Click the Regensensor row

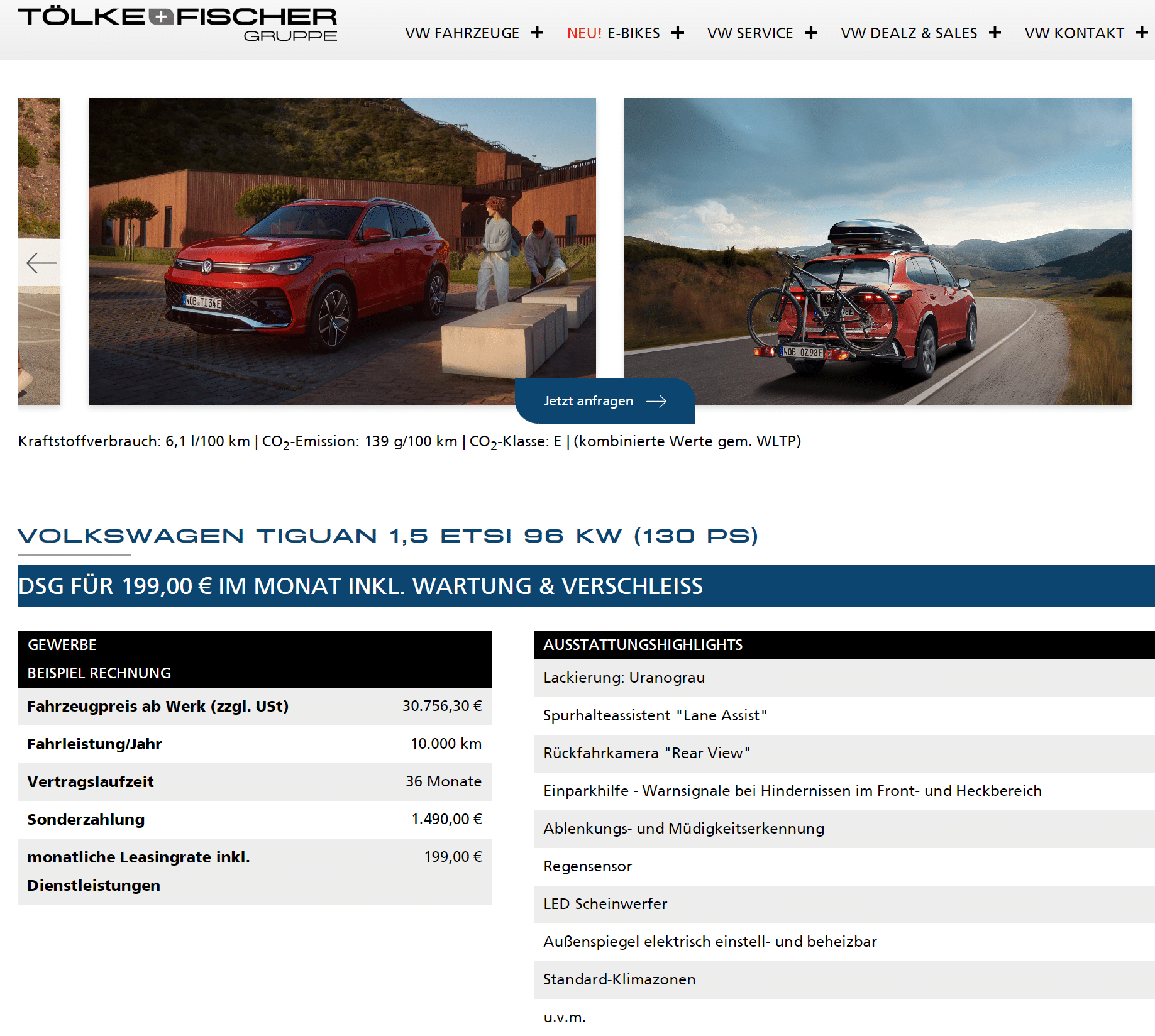(844, 866)
